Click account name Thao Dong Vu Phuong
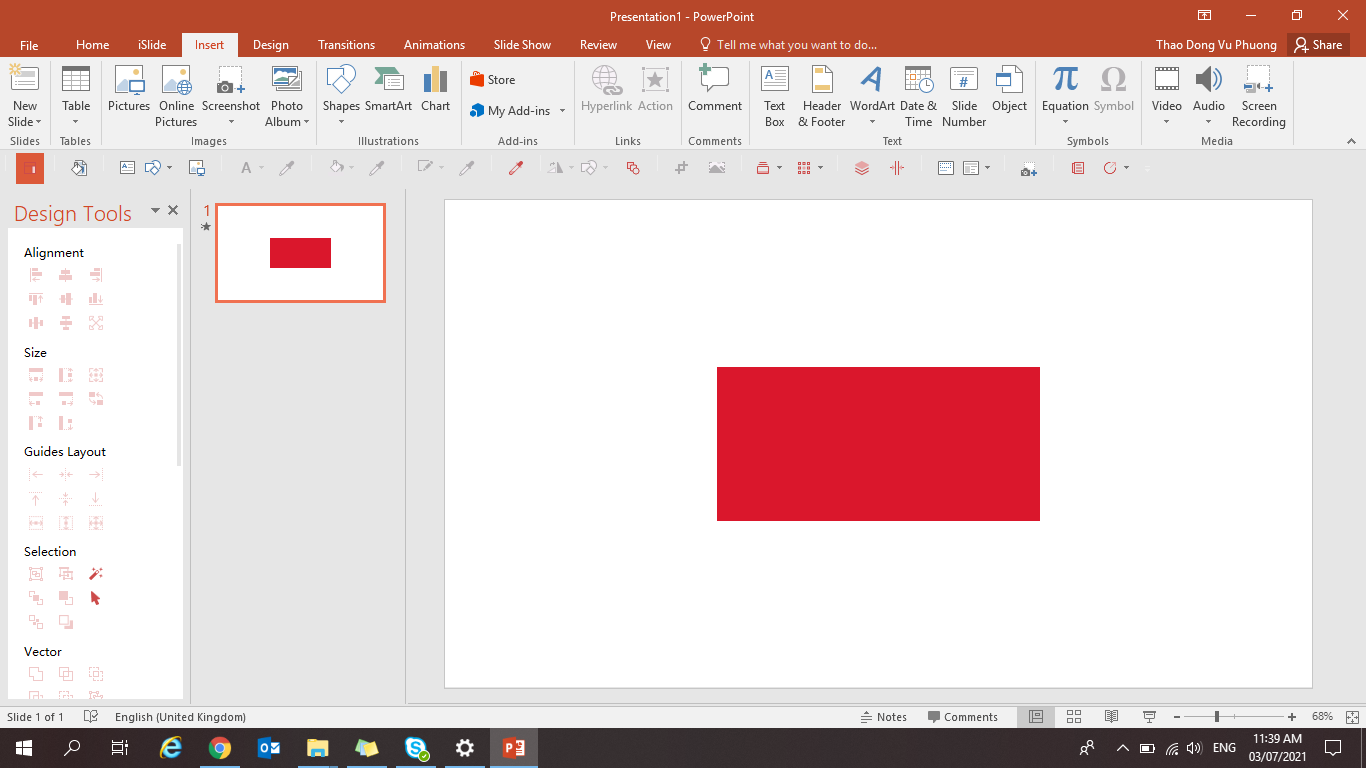The height and width of the screenshot is (768, 1366). 1216,45
